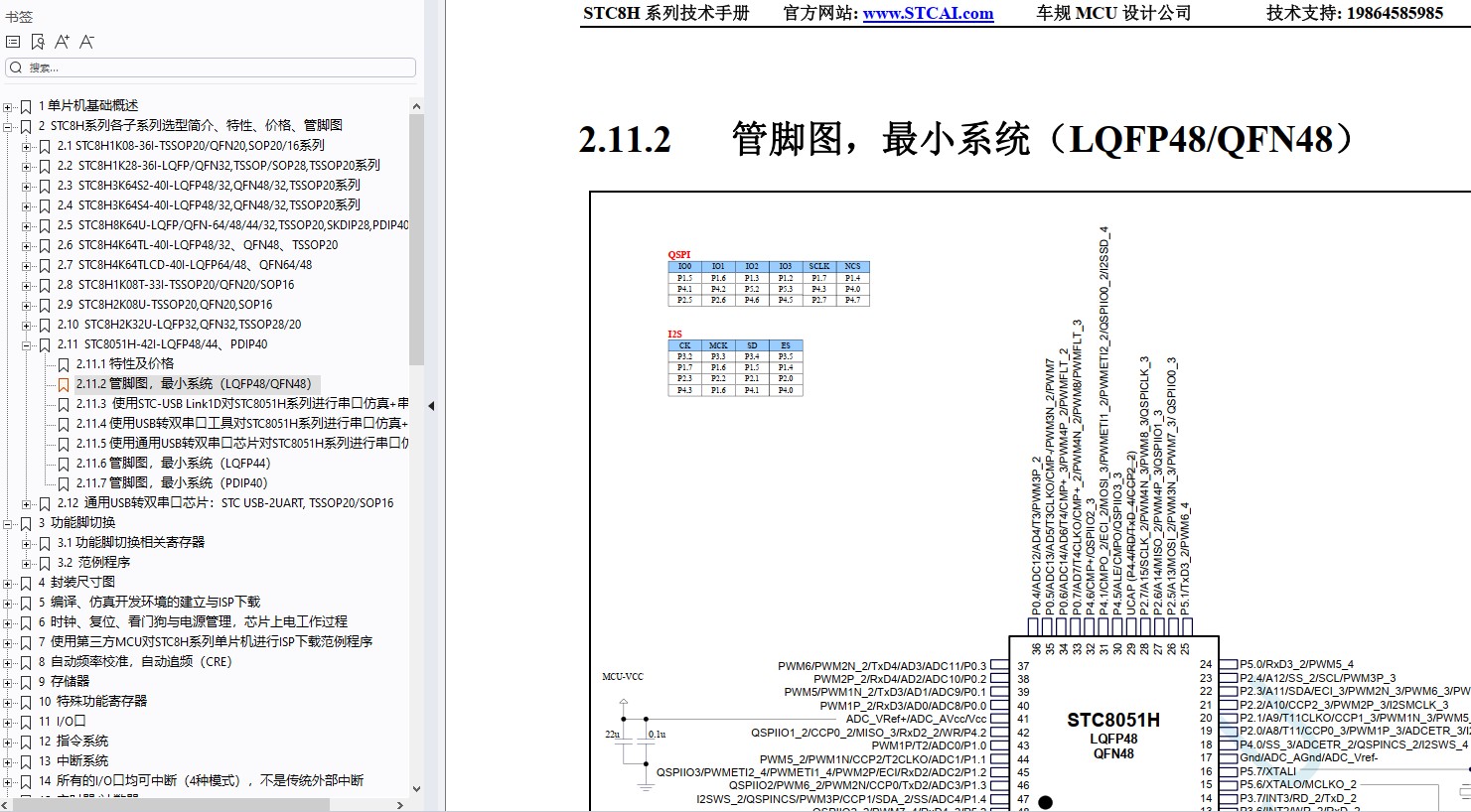Click the locate current bookmark icon

point(38,42)
